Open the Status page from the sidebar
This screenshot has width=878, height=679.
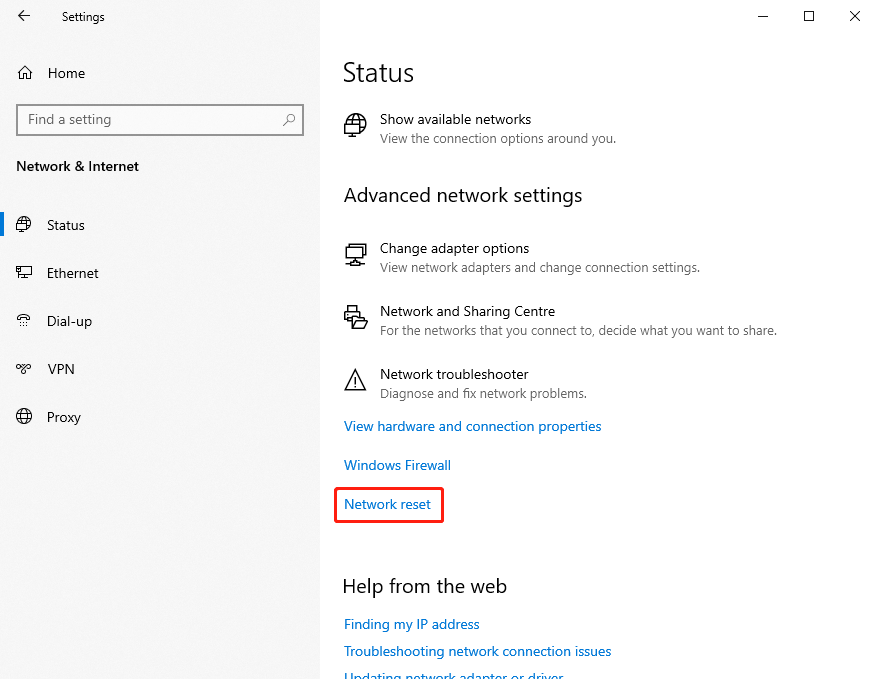65,225
